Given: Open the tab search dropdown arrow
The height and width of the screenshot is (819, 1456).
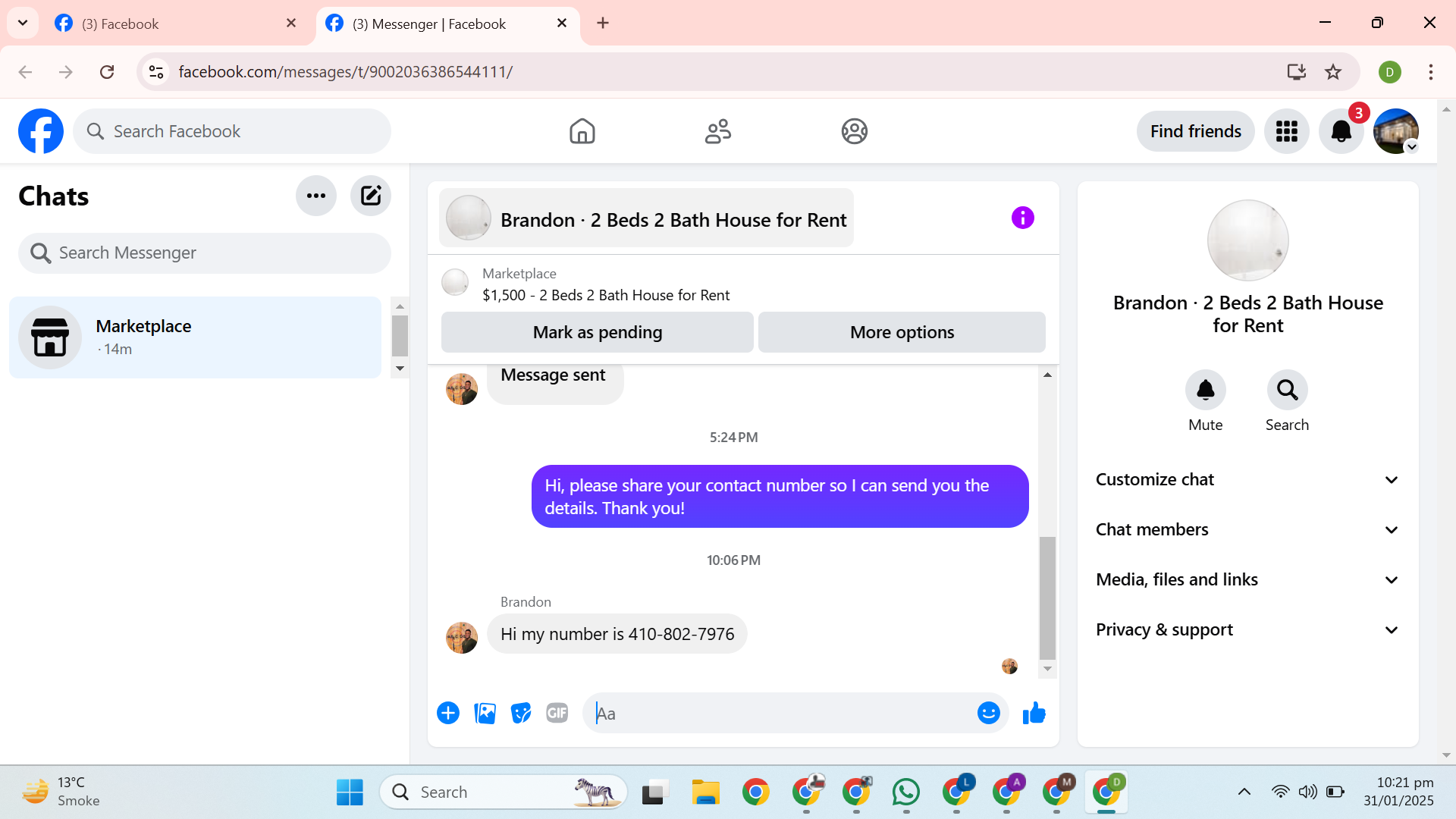Looking at the screenshot, I should tap(23, 23).
